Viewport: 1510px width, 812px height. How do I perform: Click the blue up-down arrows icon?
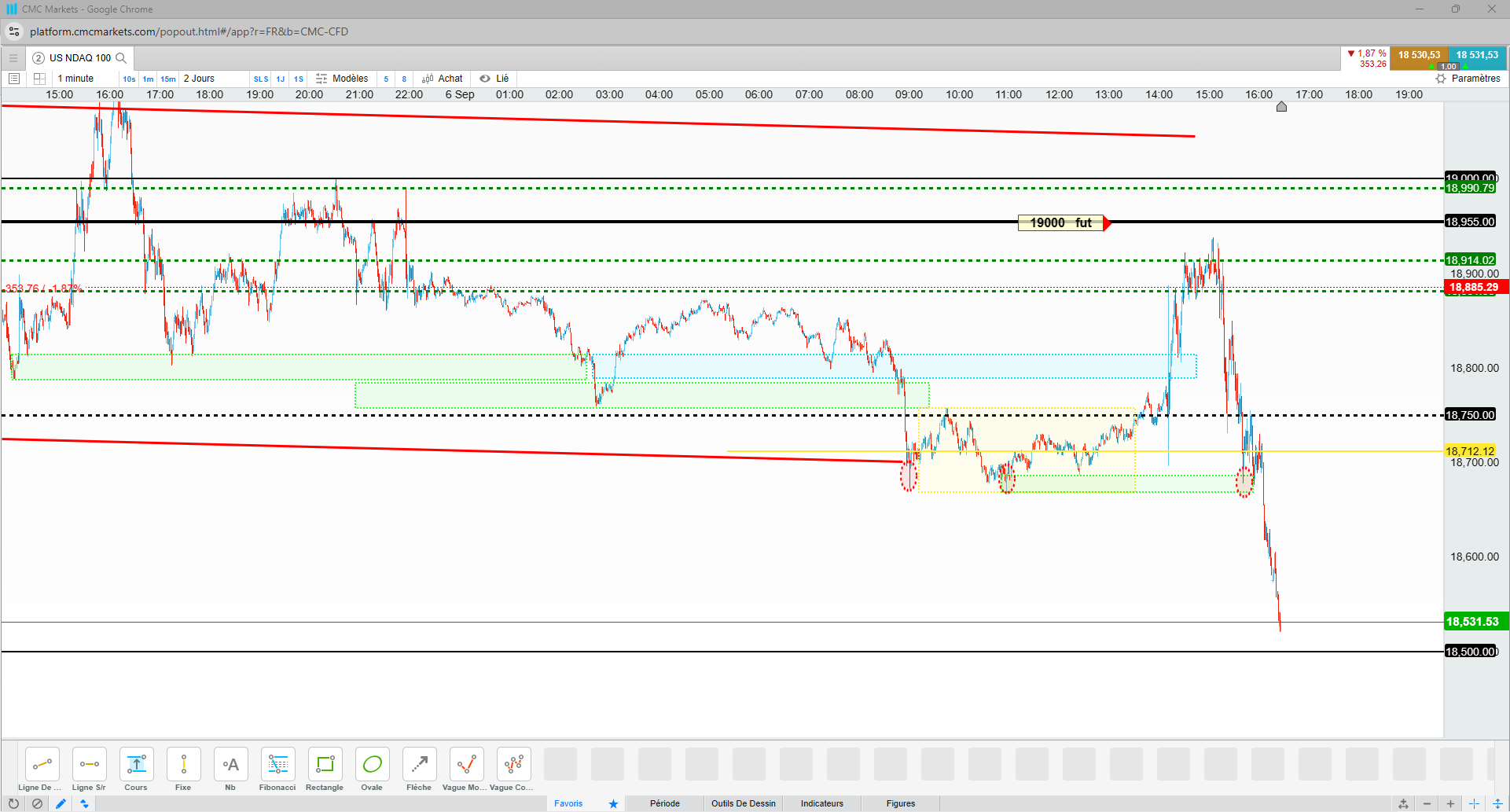[84, 803]
